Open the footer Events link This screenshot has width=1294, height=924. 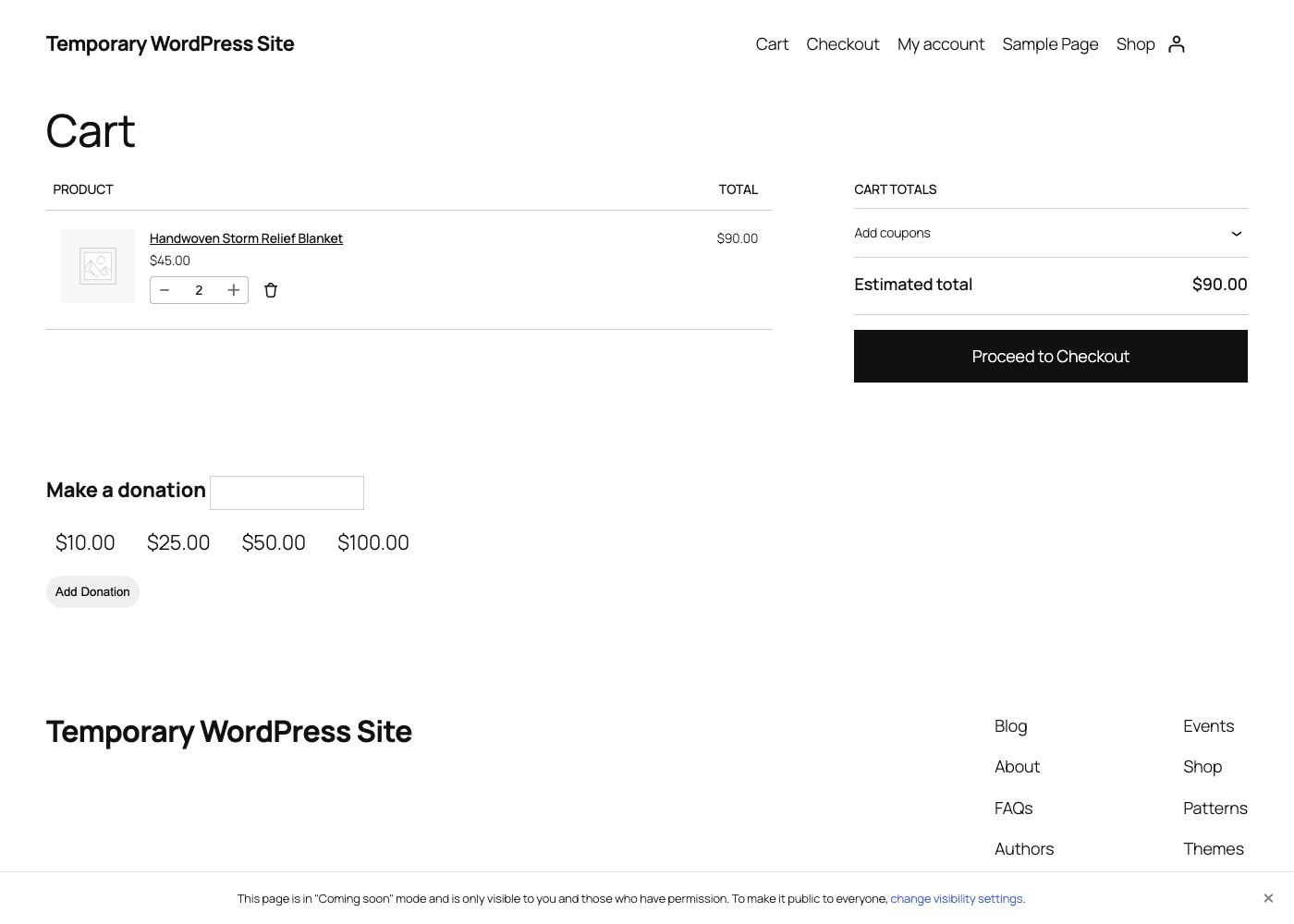coord(1209,726)
